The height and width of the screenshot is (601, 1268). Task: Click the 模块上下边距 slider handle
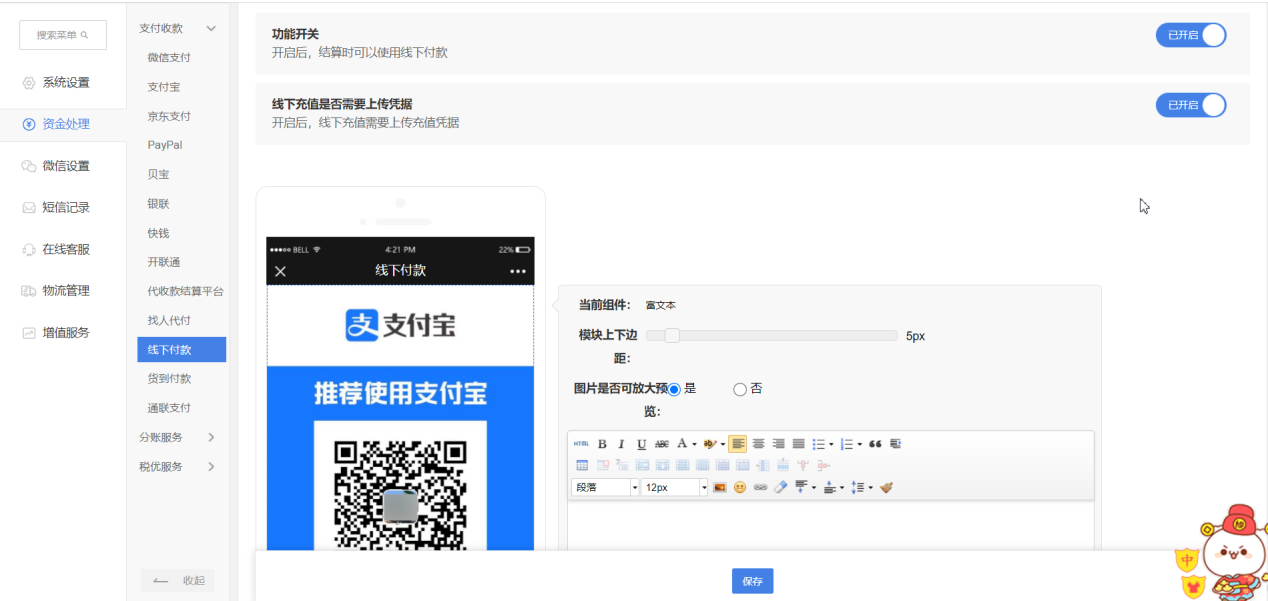click(x=672, y=336)
